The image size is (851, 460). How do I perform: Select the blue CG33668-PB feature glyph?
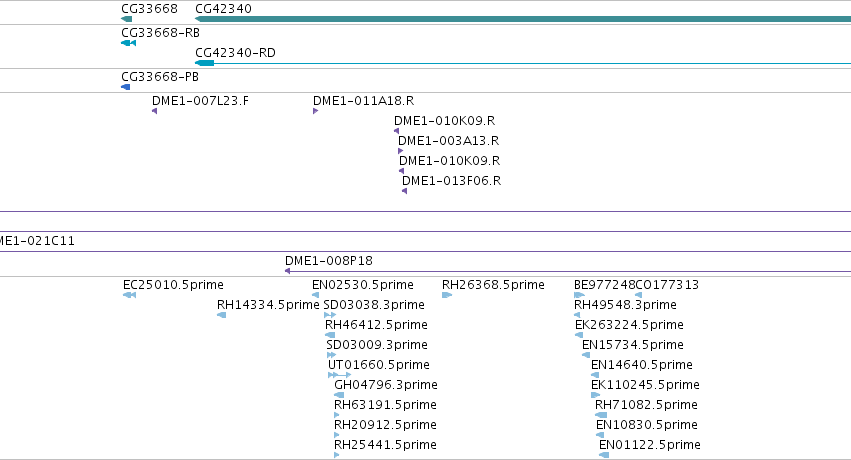coord(125,87)
